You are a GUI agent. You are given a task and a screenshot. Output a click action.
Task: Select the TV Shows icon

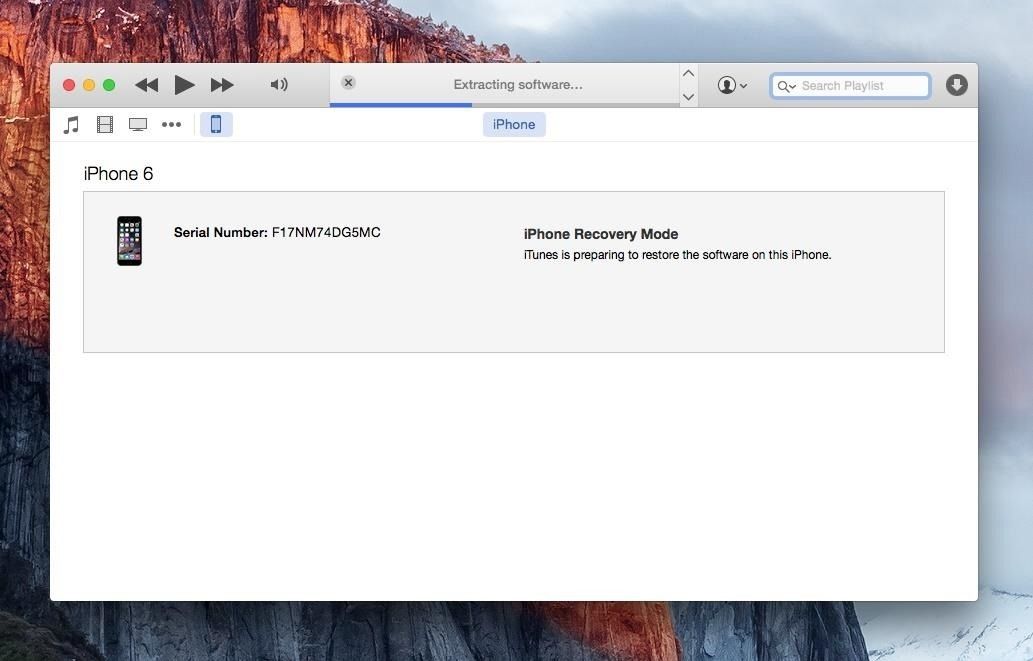tap(137, 124)
